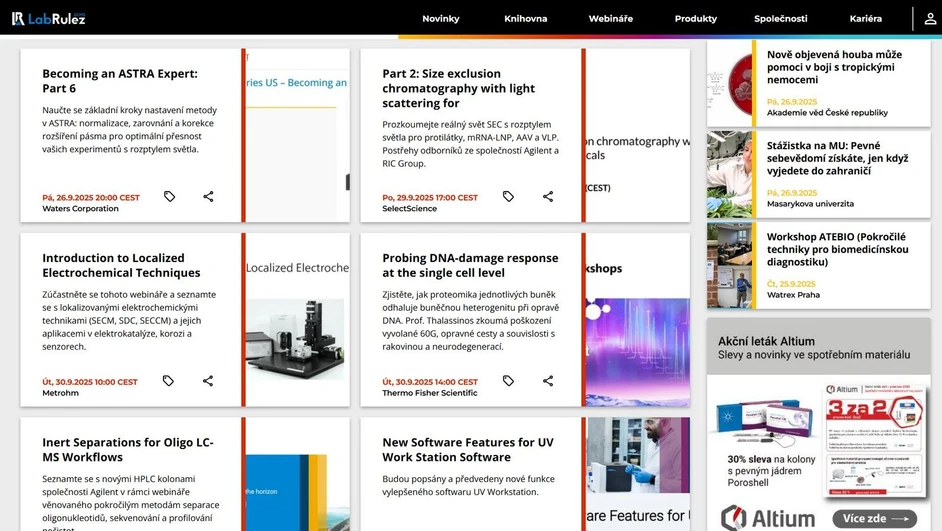
Task: Share the Becoming an ASTRA Expert webinar
Action: 208,196
